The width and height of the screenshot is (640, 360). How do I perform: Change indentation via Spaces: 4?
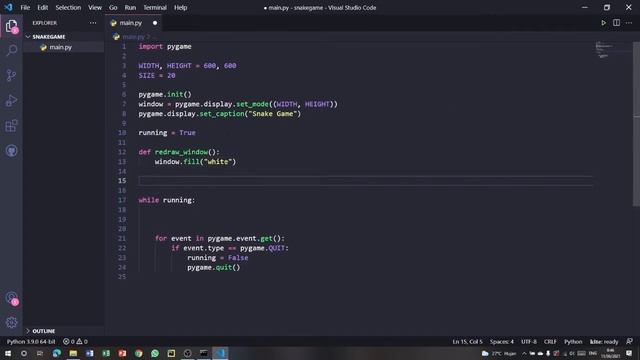click(502, 341)
